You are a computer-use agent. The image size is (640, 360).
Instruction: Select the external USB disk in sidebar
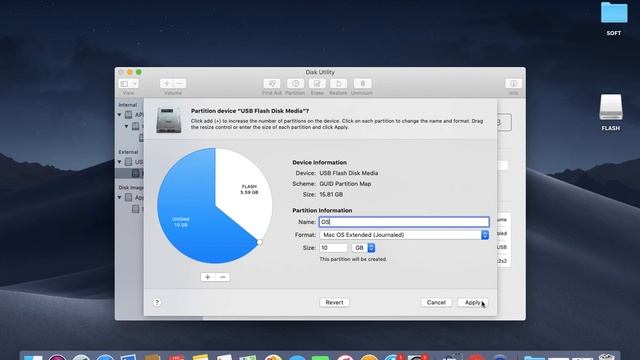(135, 162)
